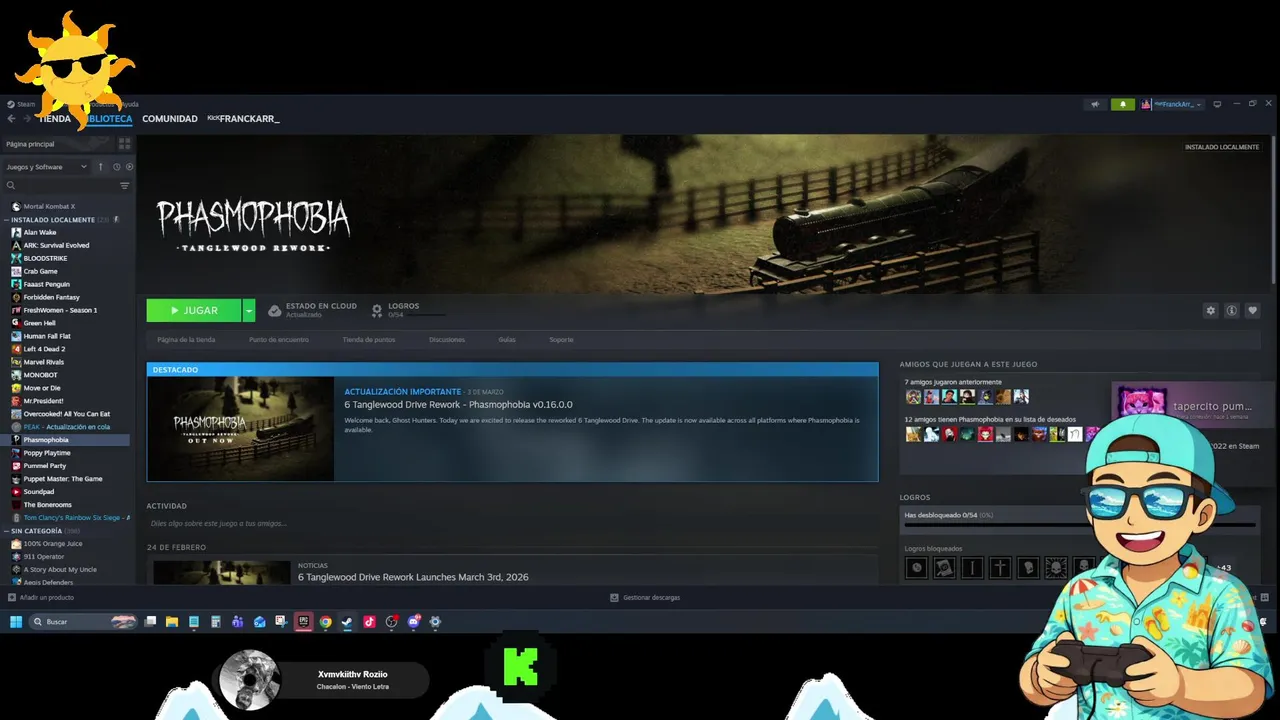Open advanced filter options icon

[125, 185]
